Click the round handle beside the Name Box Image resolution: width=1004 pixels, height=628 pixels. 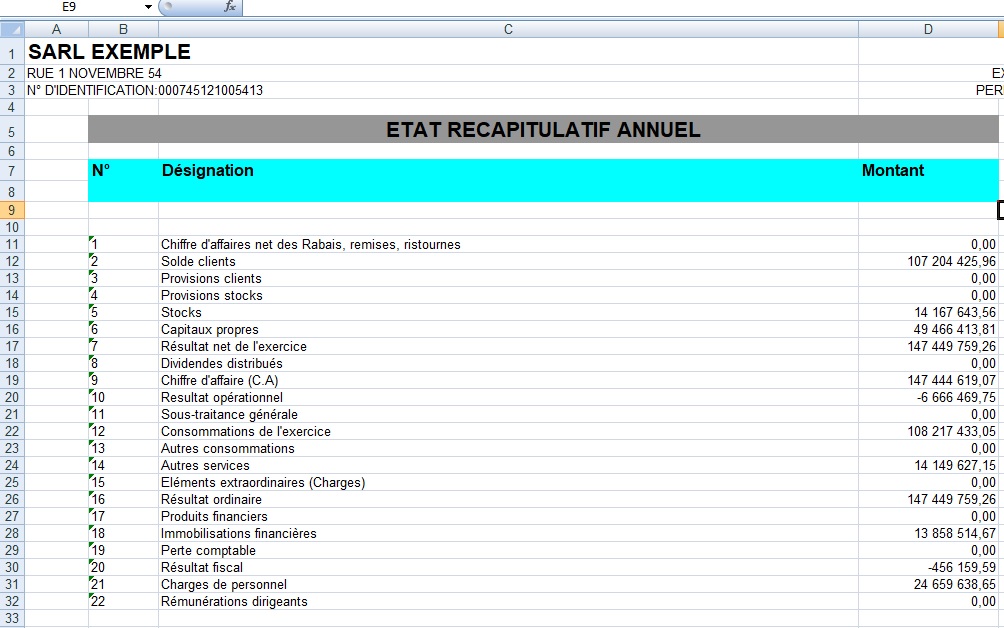click(166, 7)
